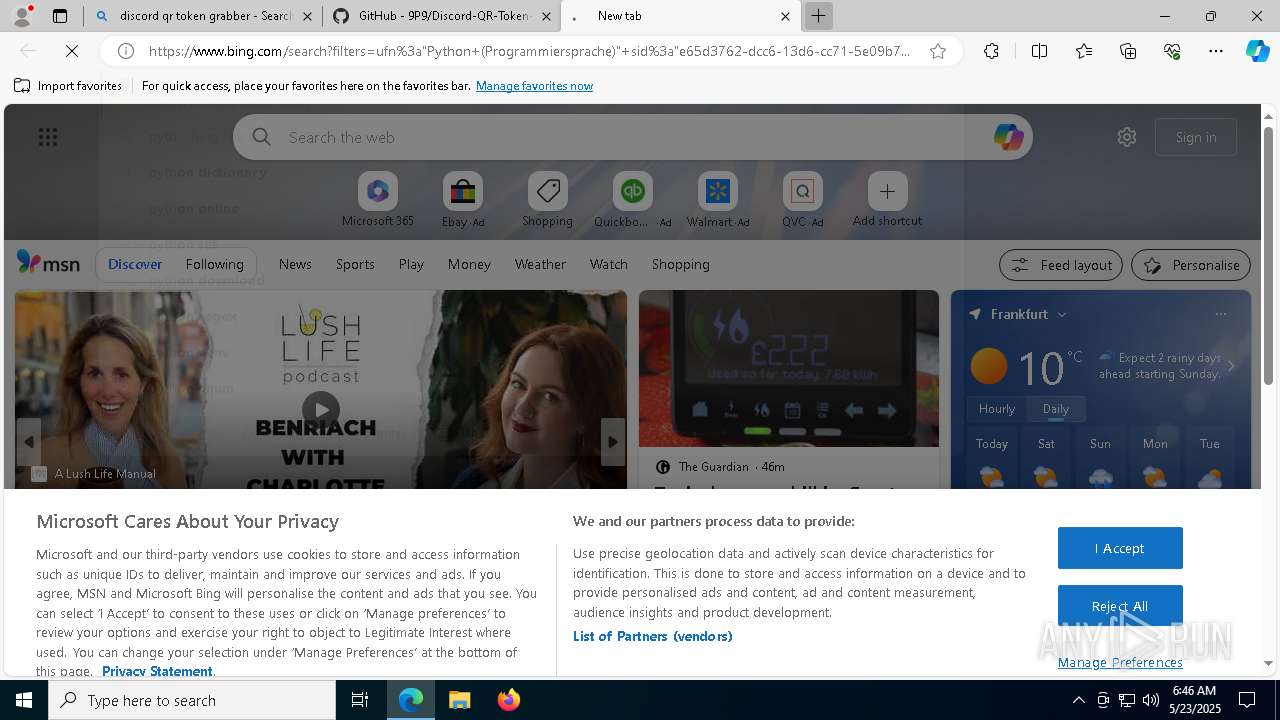The height and width of the screenshot is (720, 1280).
Task: Open Collections icon
Action: pos(1128,51)
